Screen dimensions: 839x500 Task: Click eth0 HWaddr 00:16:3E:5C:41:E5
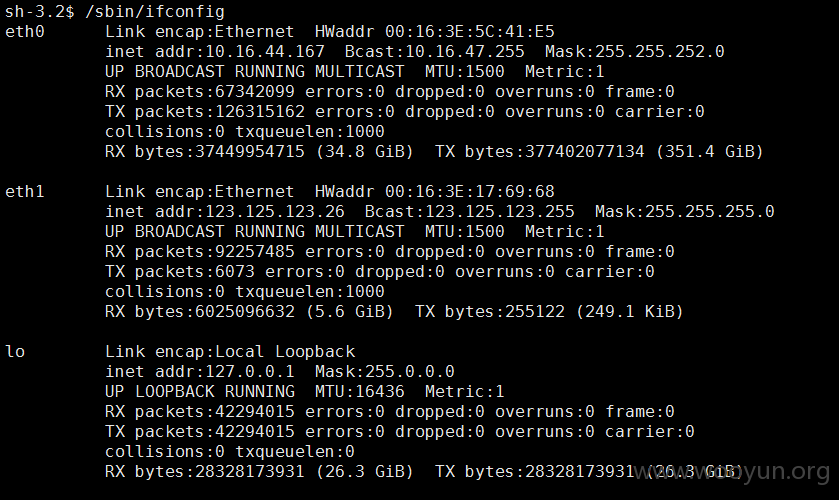[434, 32]
